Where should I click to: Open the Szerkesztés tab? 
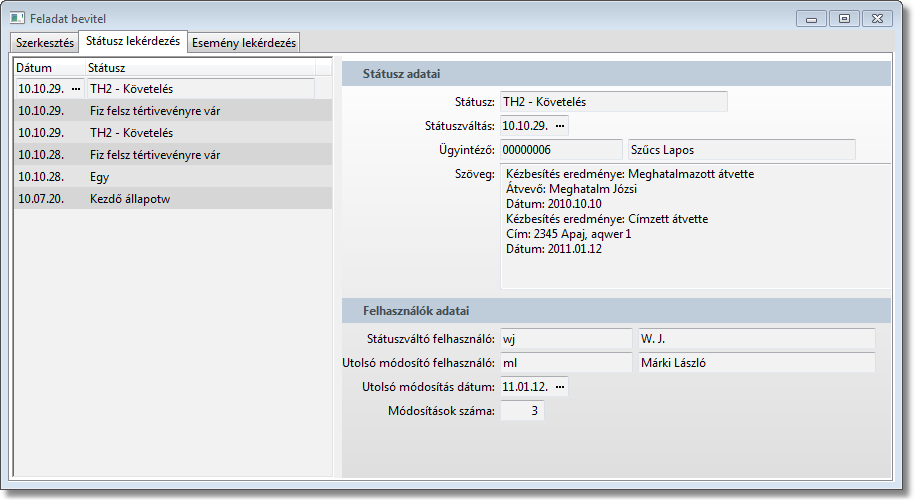click(x=45, y=43)
